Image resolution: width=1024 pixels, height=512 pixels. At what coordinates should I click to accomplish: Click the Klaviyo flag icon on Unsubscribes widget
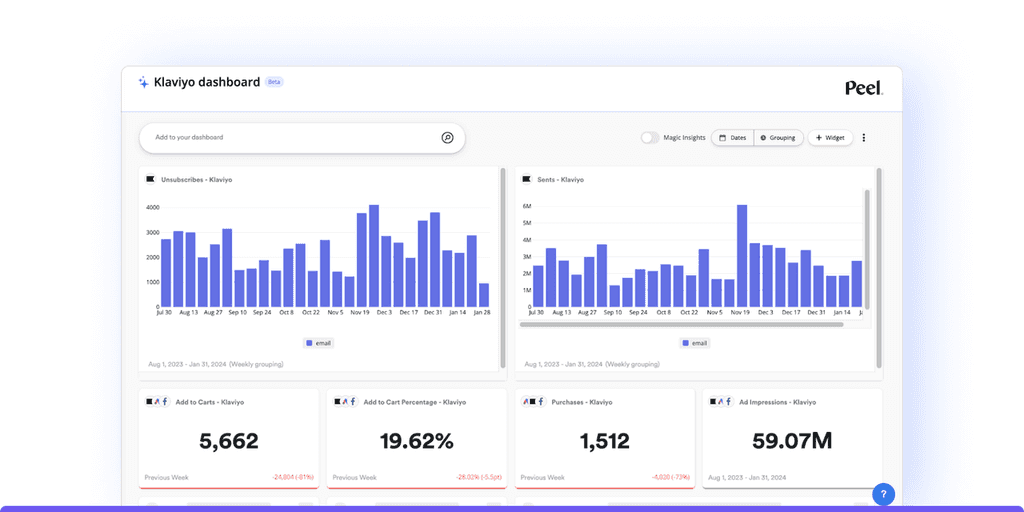(150, 179)
